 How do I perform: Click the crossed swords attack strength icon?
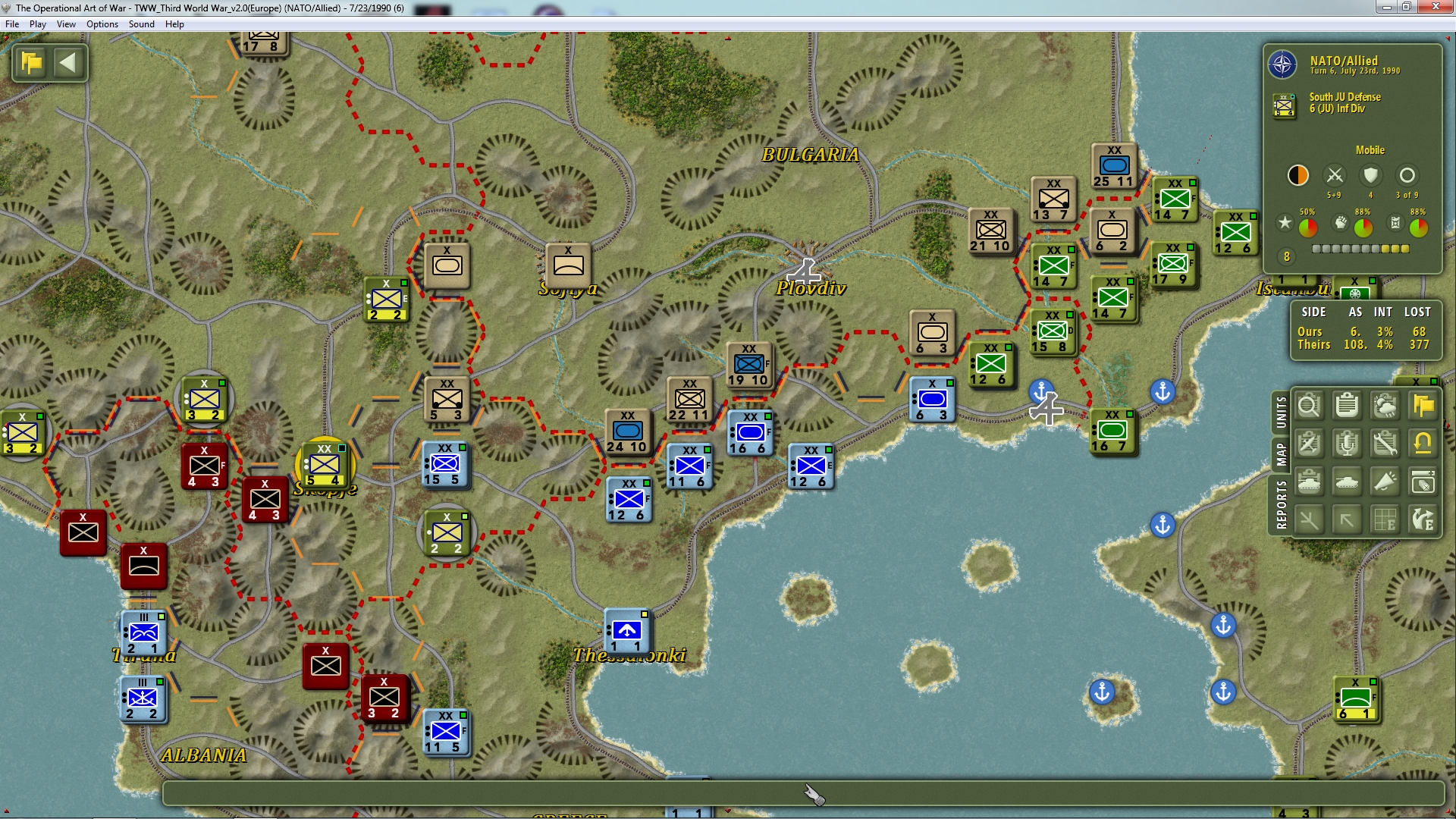[1335, 175]
